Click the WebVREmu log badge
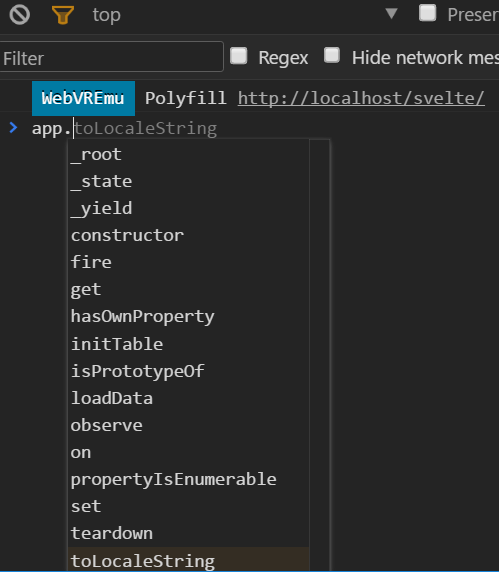The image size is (504, 575). (83, 98)
